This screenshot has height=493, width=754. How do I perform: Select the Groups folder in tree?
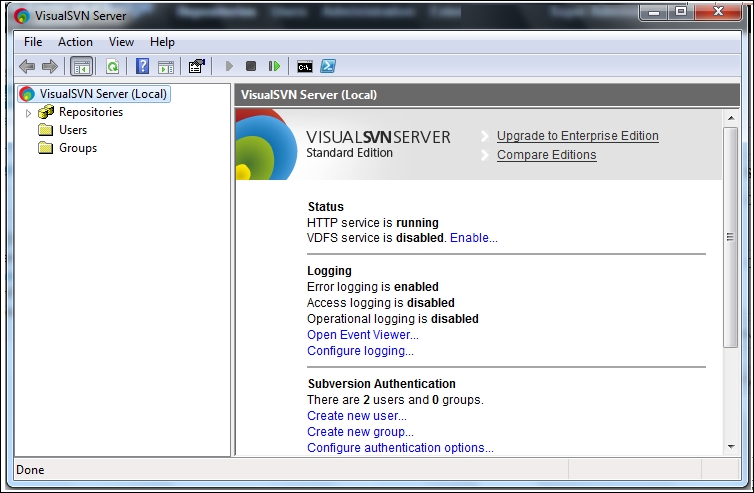pos(77,148)
